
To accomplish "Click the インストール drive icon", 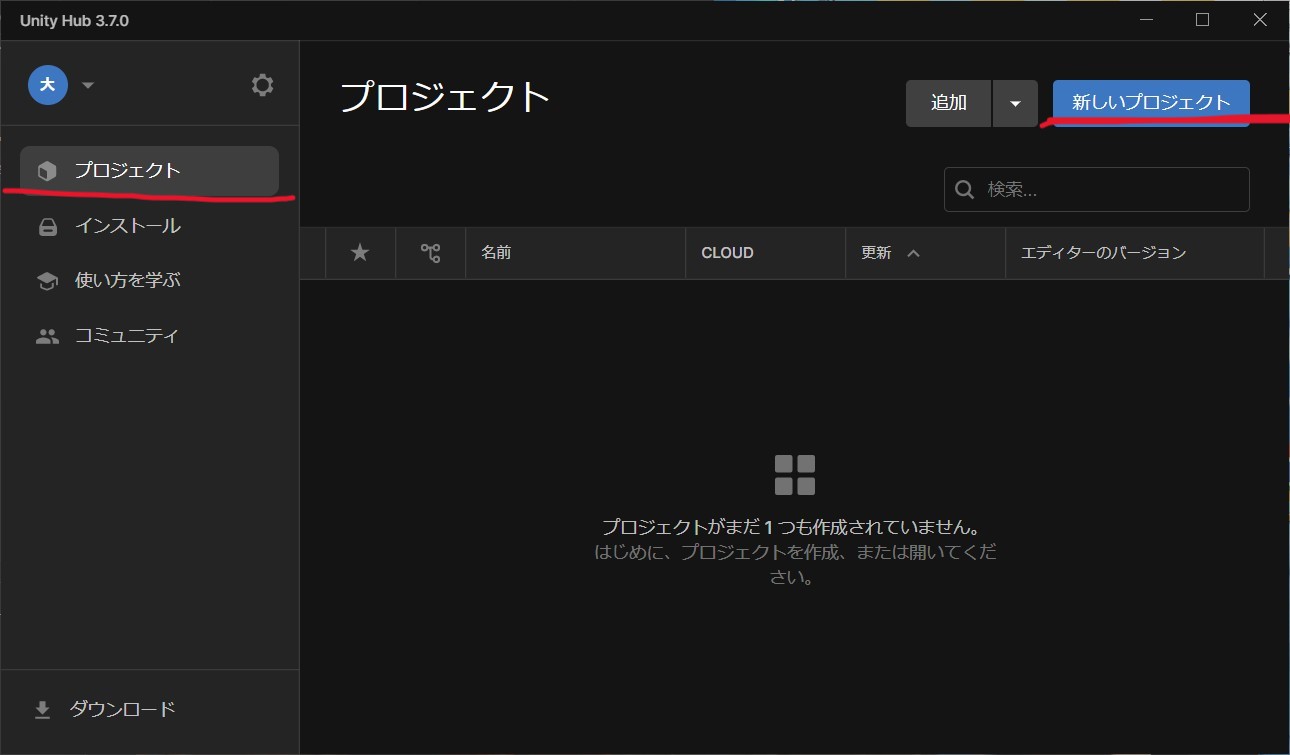I will [47, 227].
